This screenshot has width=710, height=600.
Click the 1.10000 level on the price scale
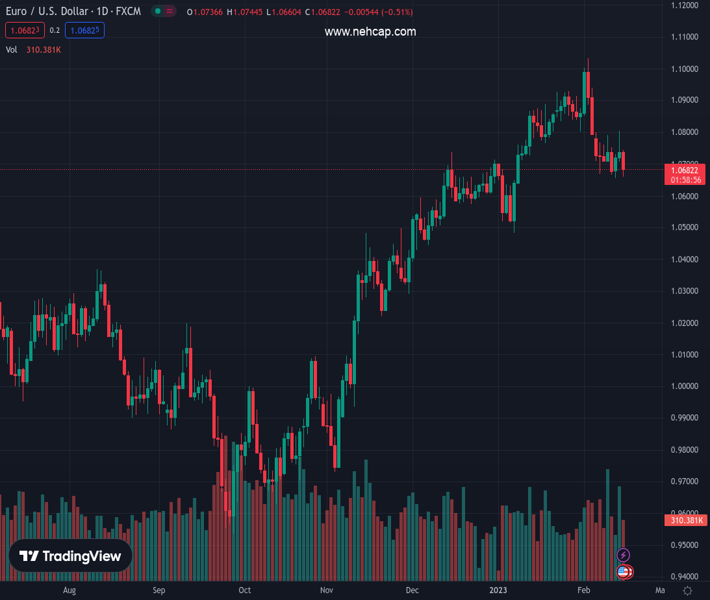click(686, 69)
